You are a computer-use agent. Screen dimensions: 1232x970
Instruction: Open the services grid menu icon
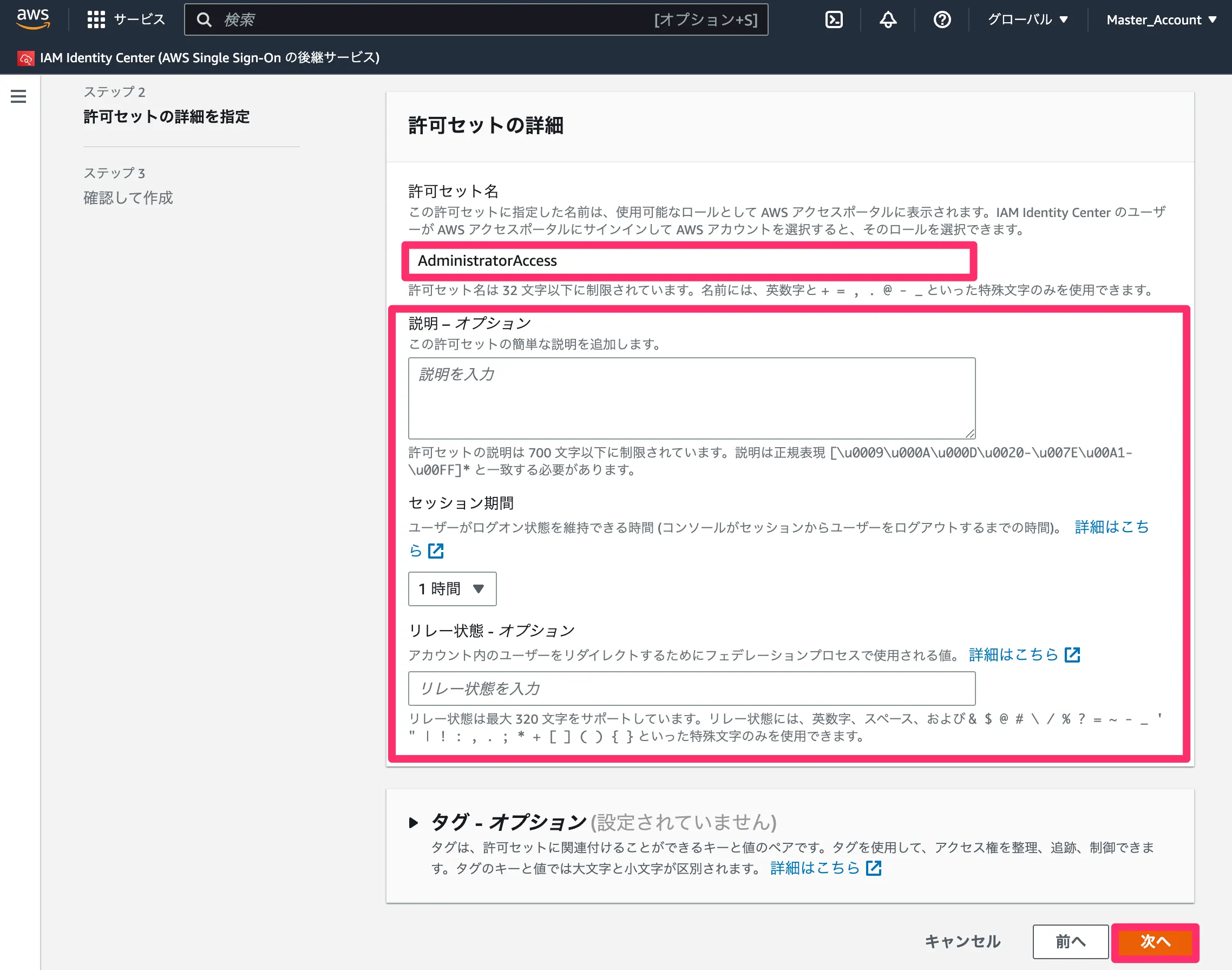point(96,20)
